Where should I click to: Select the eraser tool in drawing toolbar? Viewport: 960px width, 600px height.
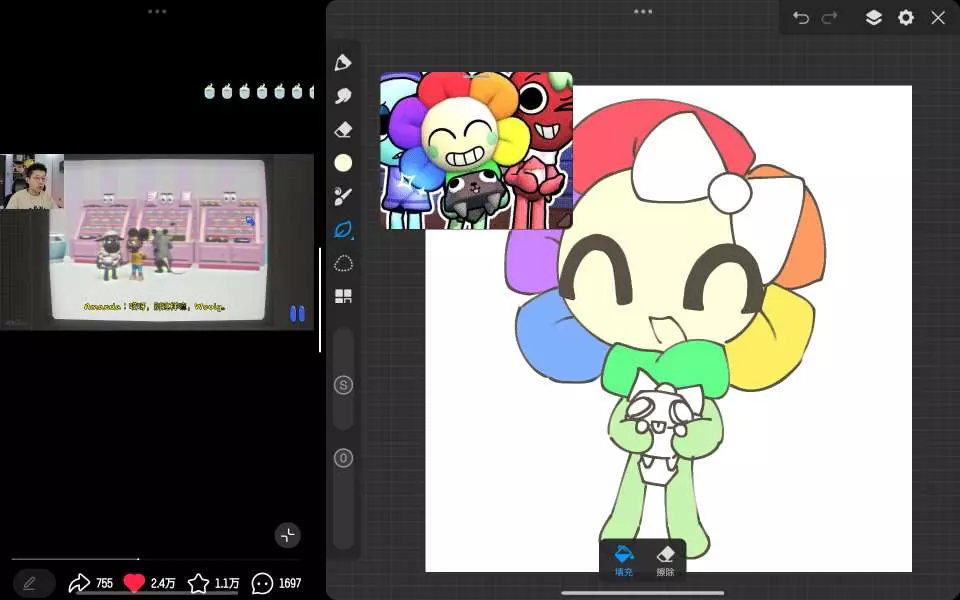coord(343,129)
